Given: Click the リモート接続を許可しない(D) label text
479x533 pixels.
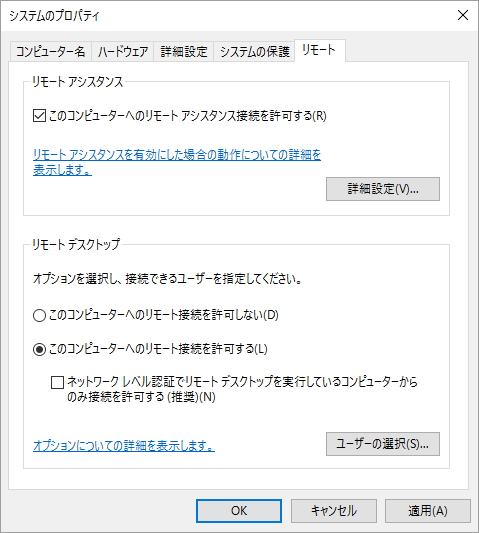Looking at the screenshot, I should click(211, 315).
